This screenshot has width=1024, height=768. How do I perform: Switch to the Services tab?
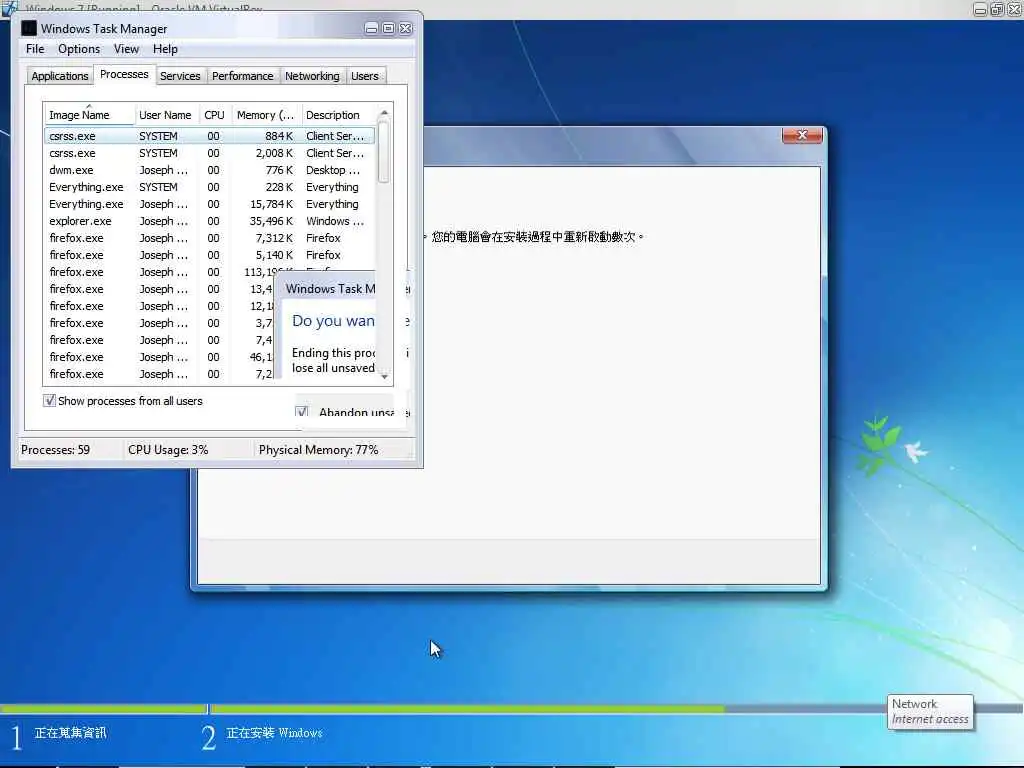pyautogui.click(x=180, y=76)
